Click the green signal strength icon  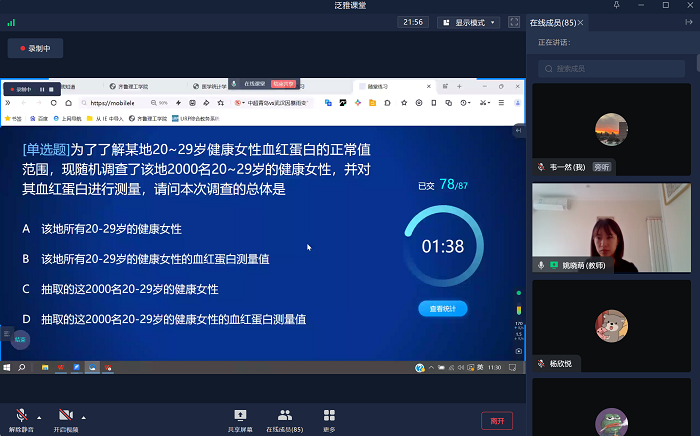tap(11, 22)
